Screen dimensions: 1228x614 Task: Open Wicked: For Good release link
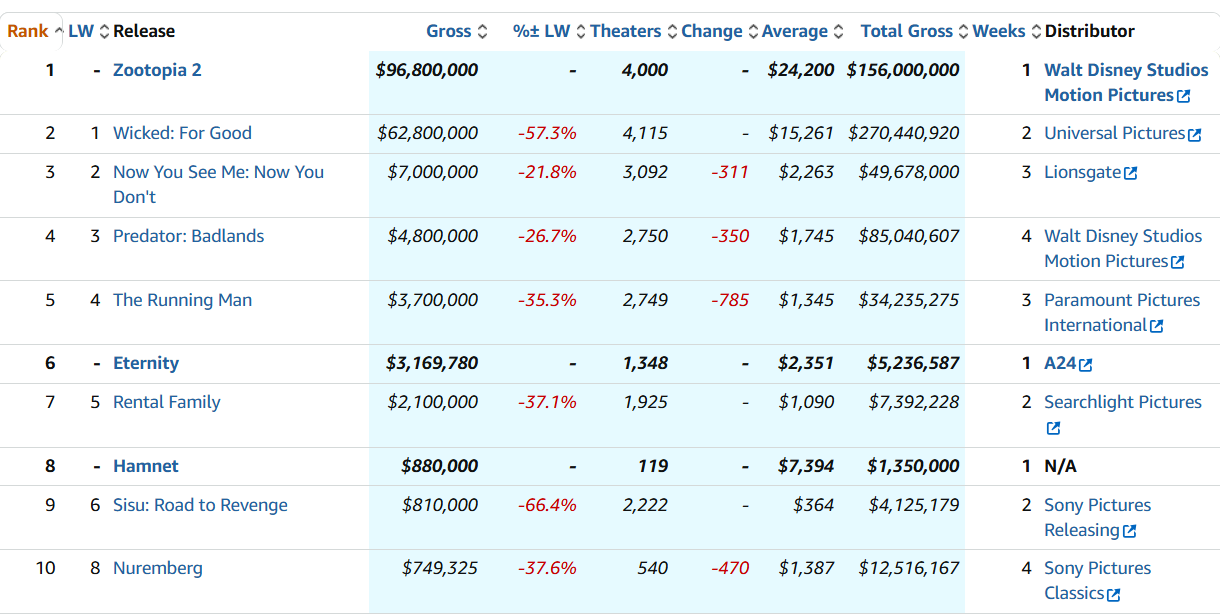[182, 133]
